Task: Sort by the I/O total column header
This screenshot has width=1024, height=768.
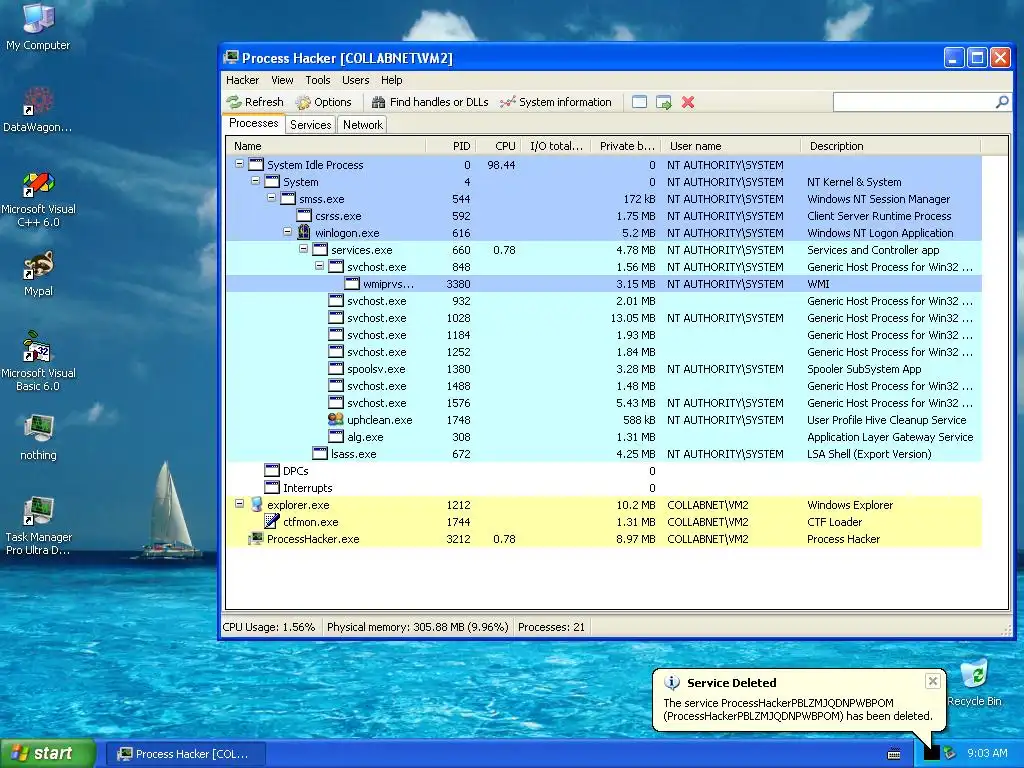Action: (x=557, y=146)
